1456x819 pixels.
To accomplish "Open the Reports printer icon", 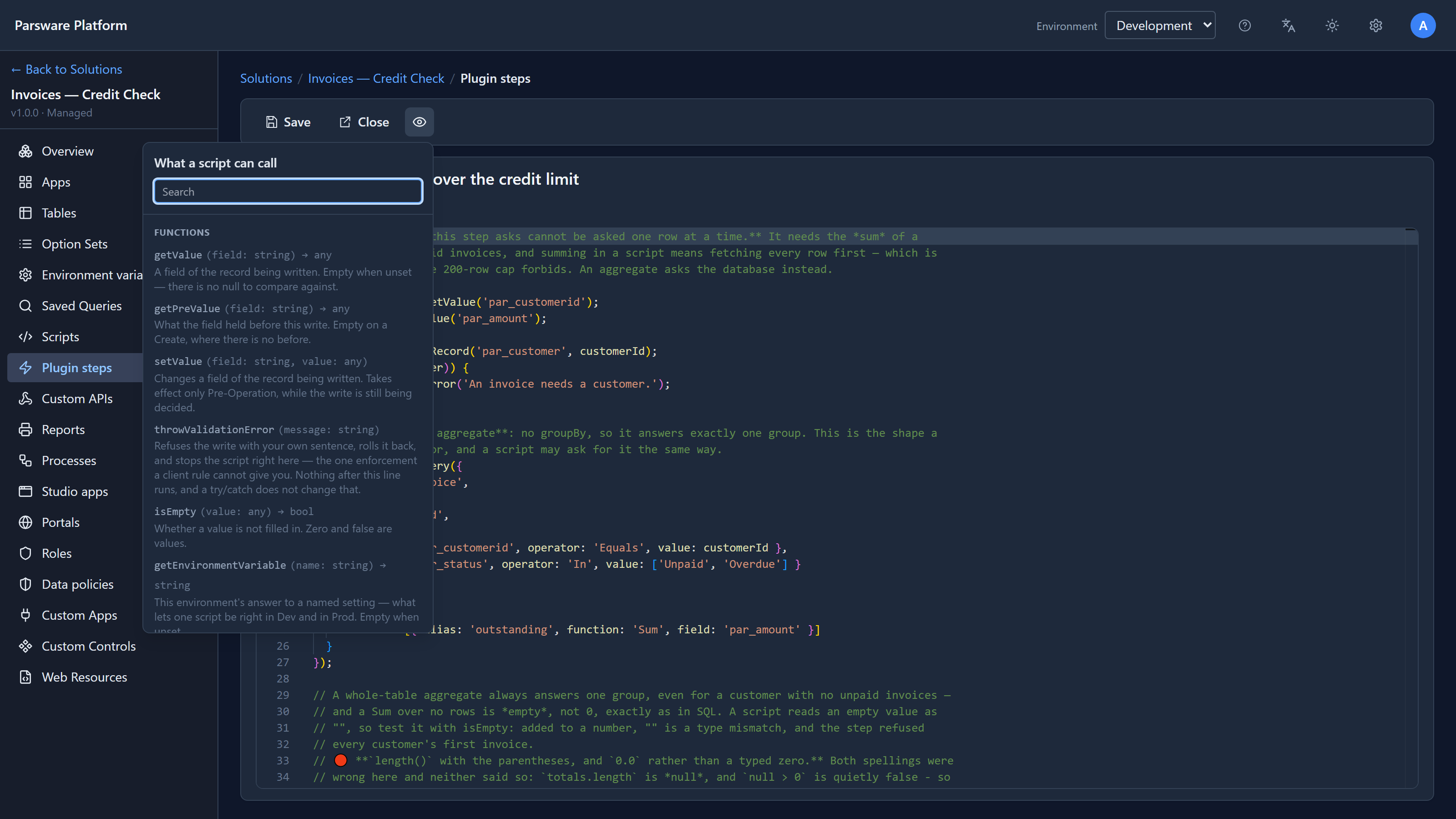I will [x=25, y=430].
